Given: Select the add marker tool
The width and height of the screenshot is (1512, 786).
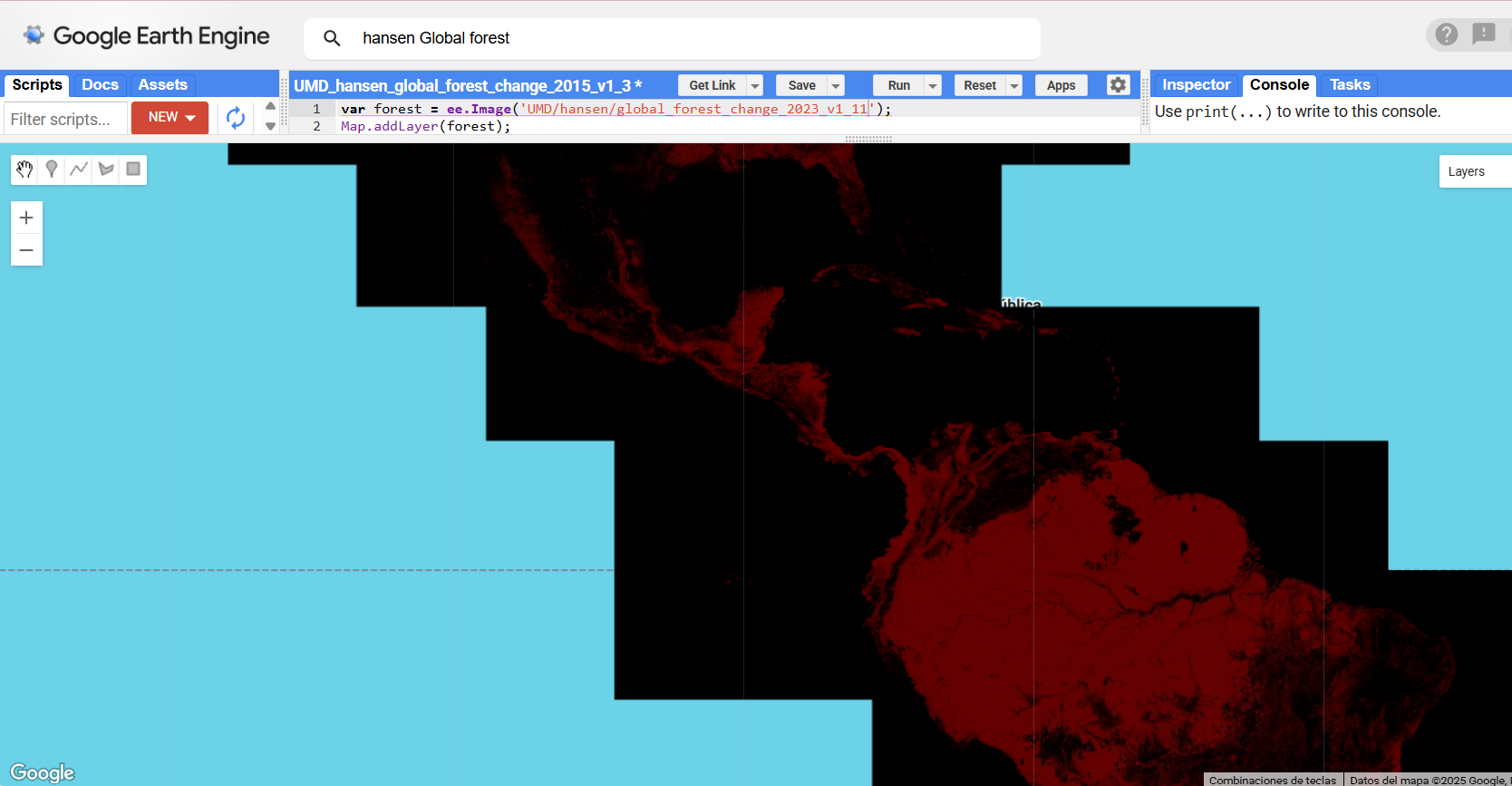Looking at the screenshot, I should point(52,169).
